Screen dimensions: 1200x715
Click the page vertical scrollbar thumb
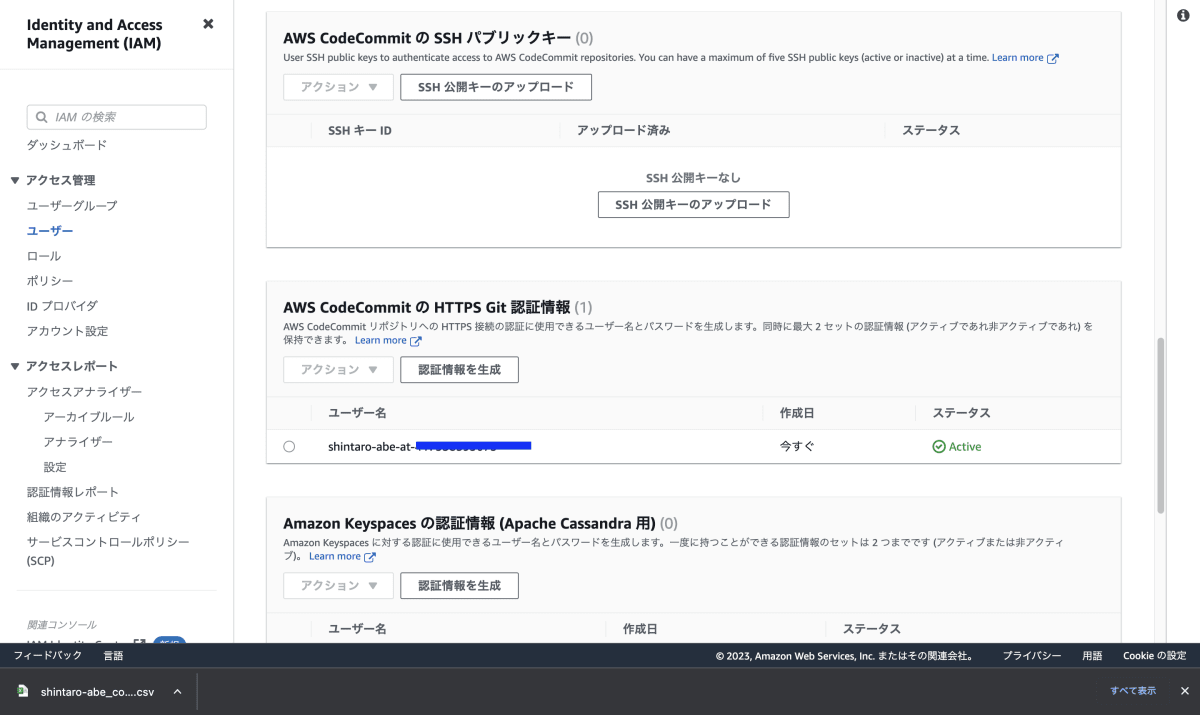1160,425
